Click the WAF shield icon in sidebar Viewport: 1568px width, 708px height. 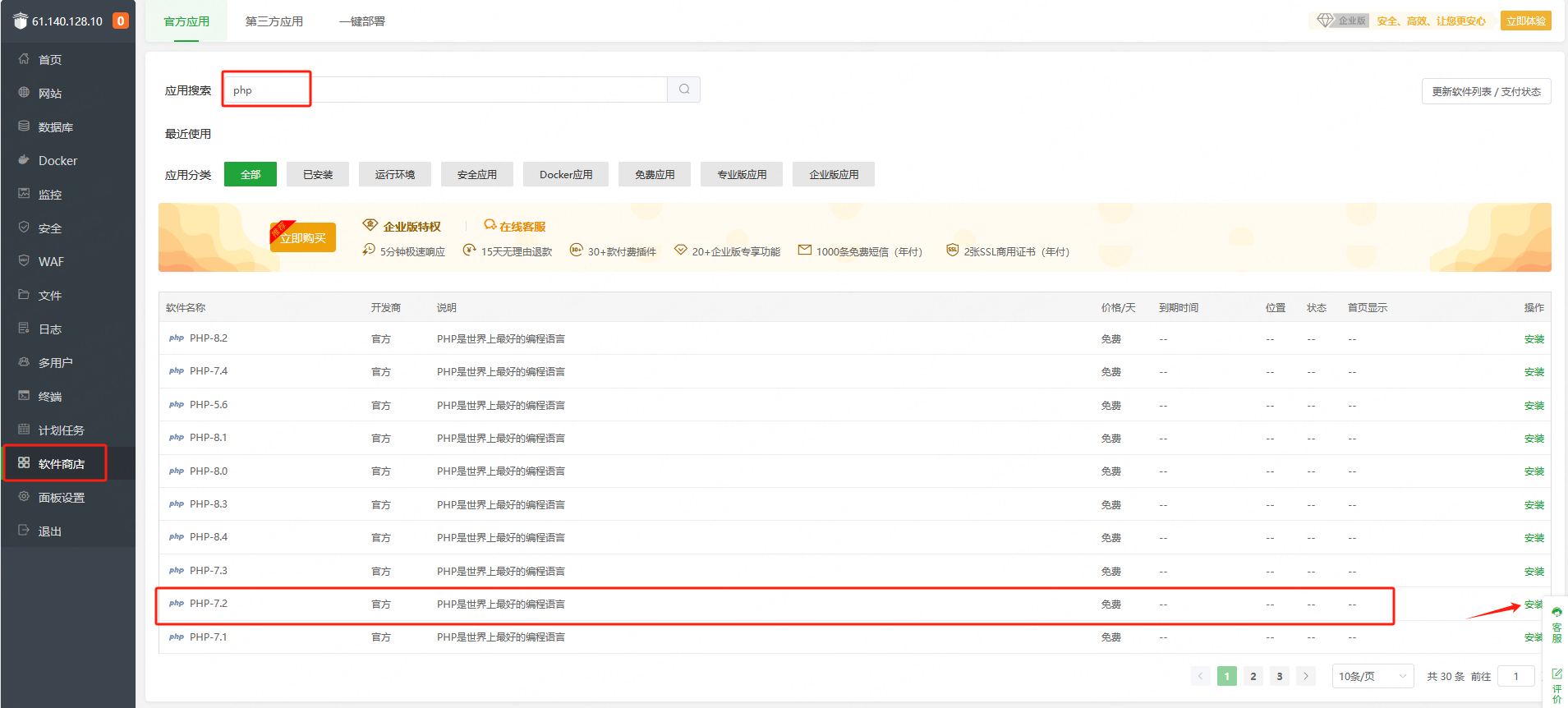[x=24, y=261]
